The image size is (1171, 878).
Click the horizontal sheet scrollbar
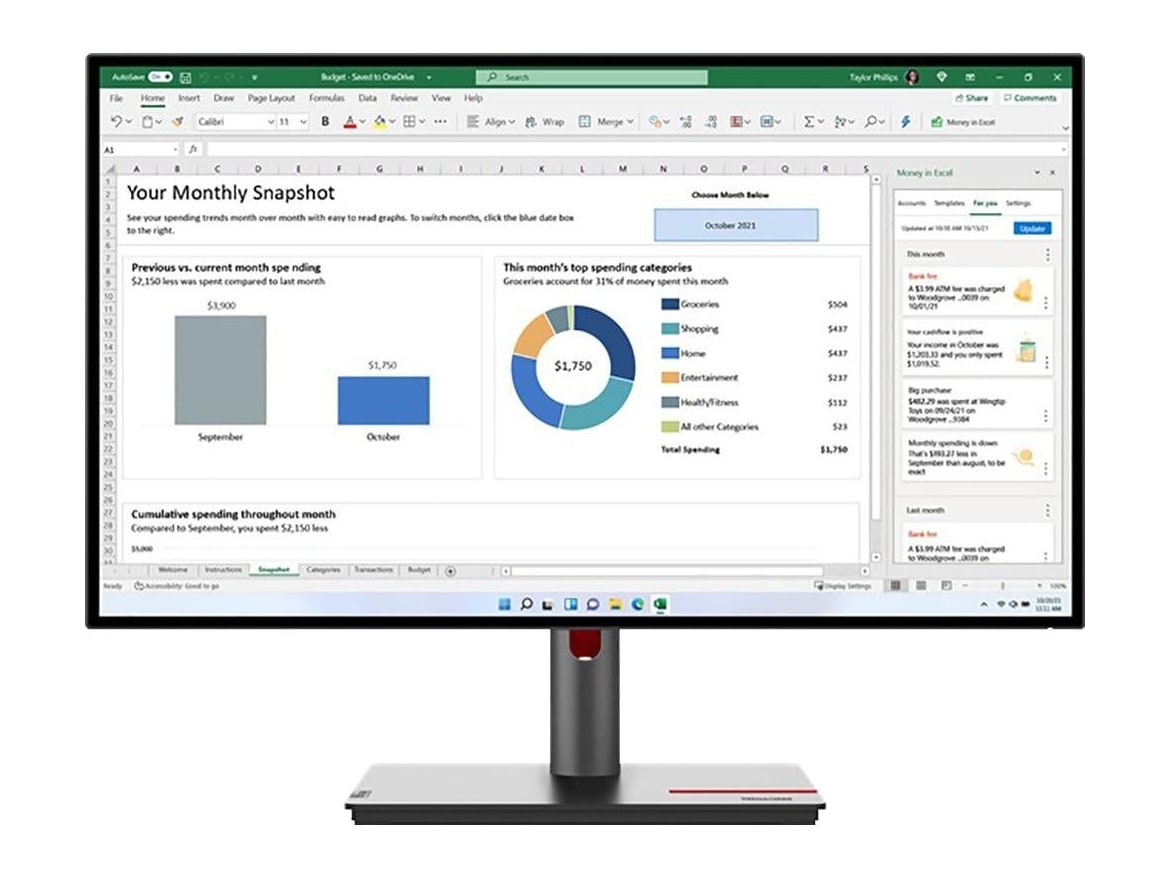pyautogui.click(x=666, y=571)
